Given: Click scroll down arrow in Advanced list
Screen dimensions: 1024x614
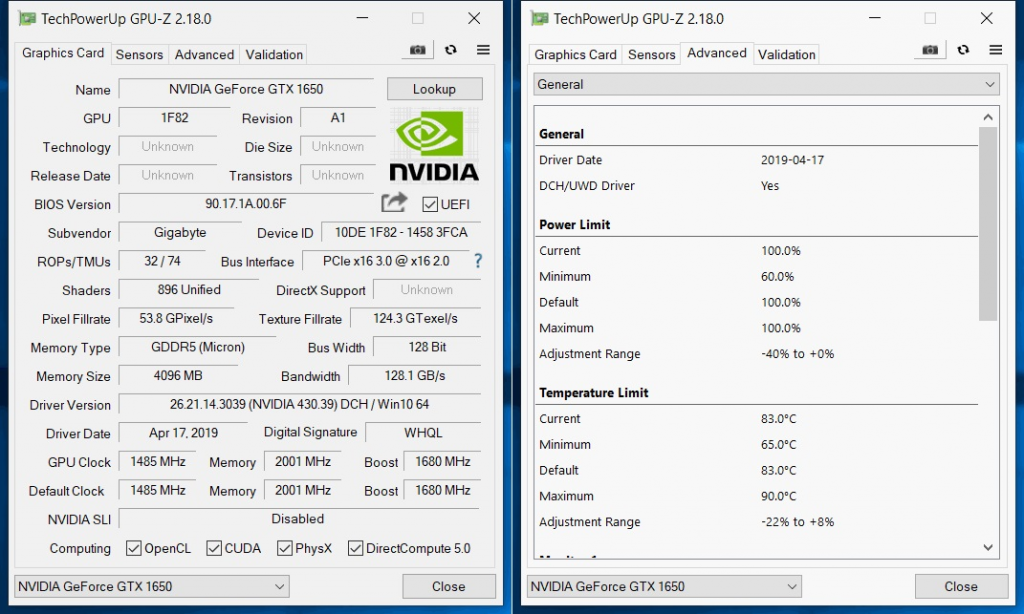Looking at the screenshot, I should pos(988,547).
